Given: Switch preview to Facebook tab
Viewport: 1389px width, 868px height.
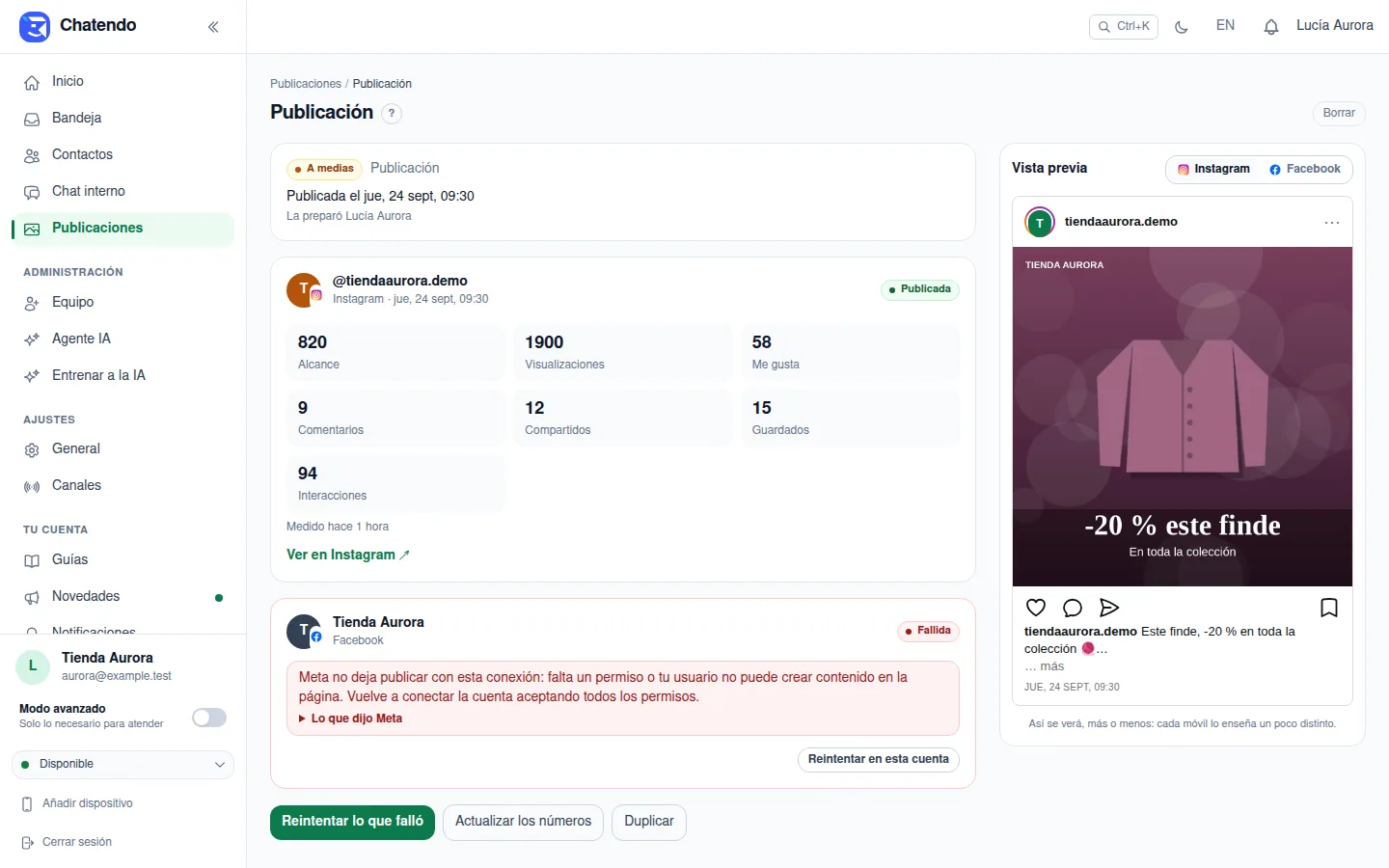Looking at the screenshot, I should 1305,169.
